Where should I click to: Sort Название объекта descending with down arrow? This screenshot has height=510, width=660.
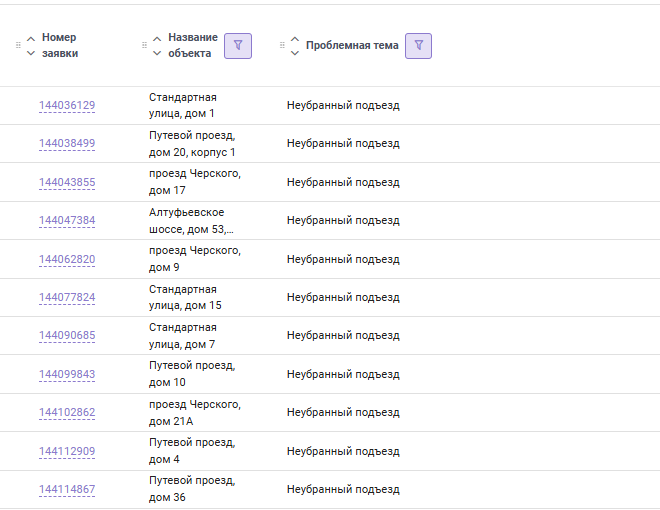pos(157,53)
